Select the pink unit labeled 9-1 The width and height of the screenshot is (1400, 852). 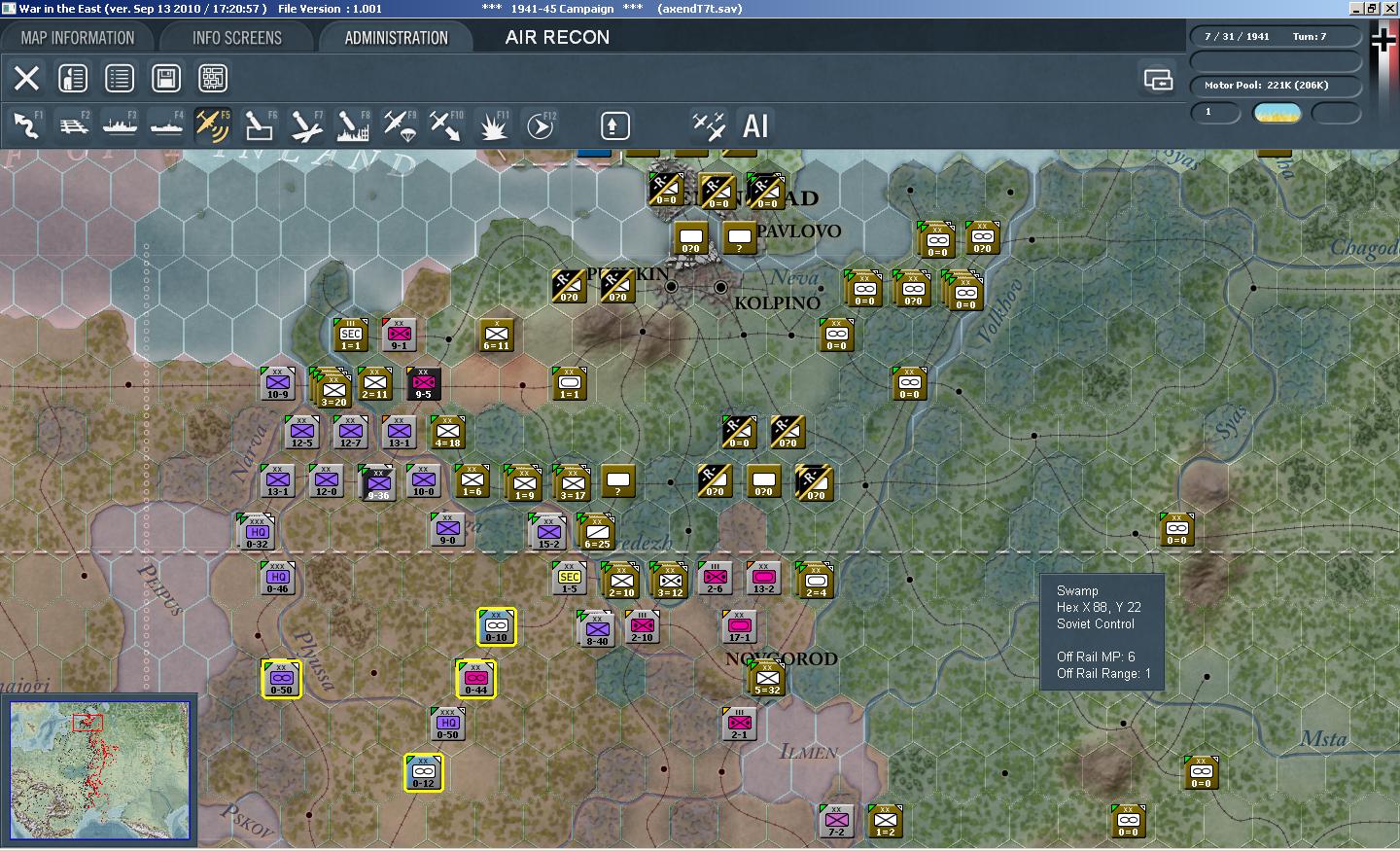click(400, 334)
